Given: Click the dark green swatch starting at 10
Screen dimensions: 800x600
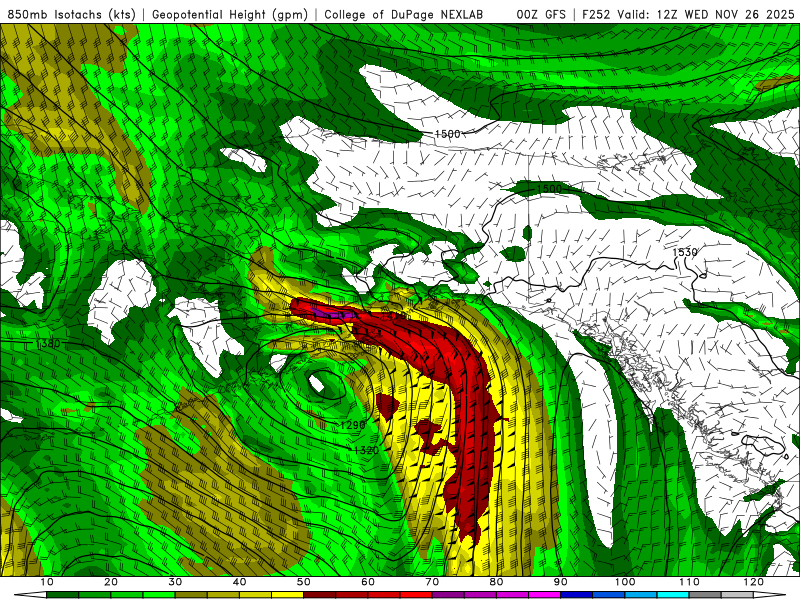Looking at the screenshot, I should click(x=63, y=595).
